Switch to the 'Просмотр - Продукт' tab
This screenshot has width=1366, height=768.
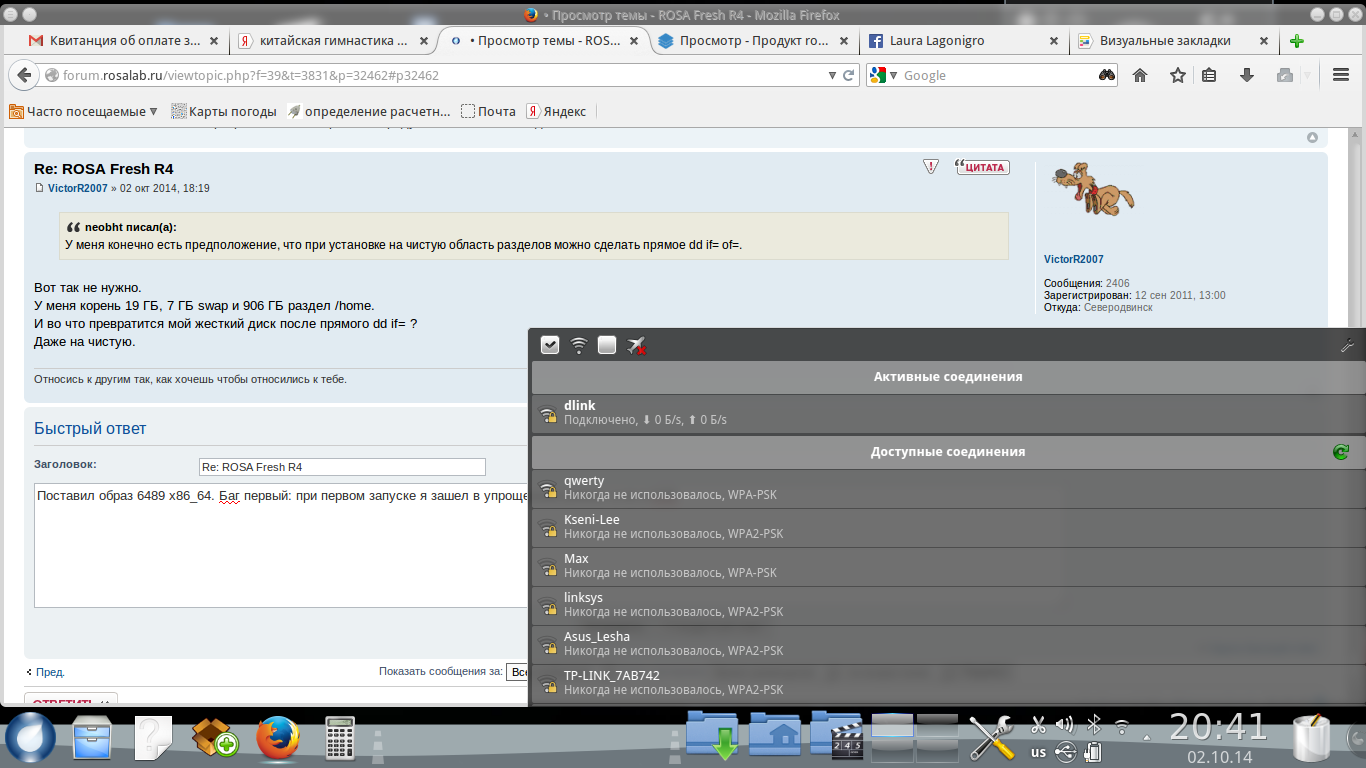point(755,41)
